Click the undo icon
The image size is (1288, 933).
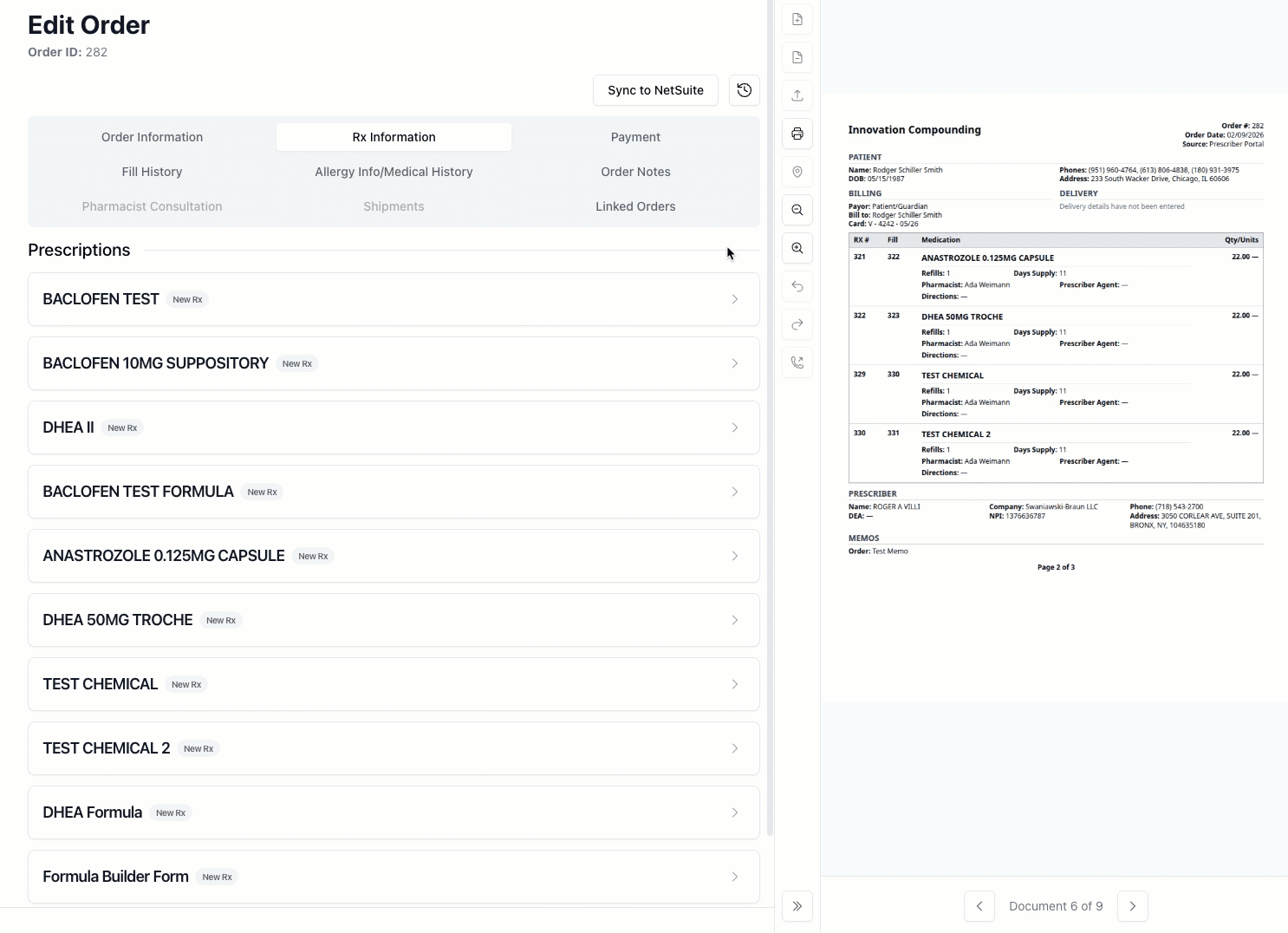[x=797, y=286]
